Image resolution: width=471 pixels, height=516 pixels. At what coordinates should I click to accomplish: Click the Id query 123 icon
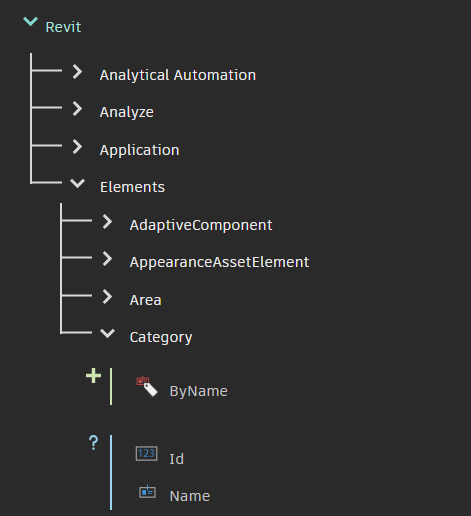click(147, 454)
